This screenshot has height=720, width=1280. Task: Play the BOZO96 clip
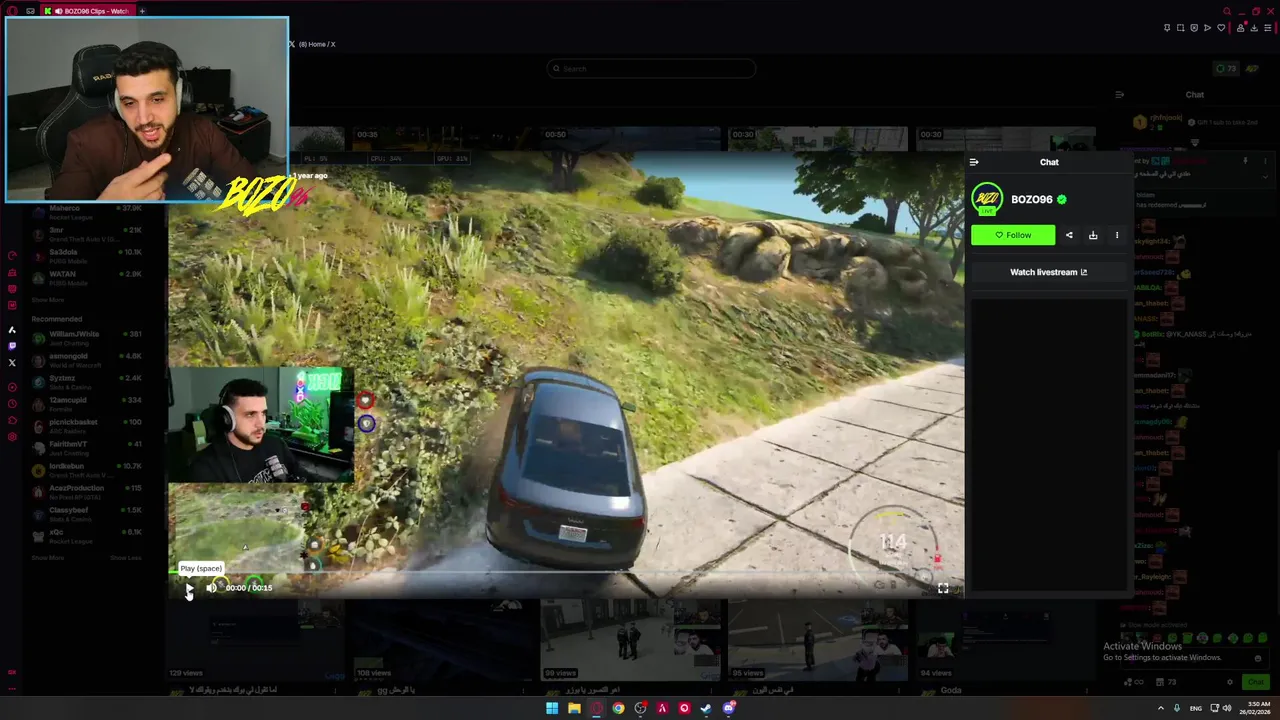tap(189, 588)
